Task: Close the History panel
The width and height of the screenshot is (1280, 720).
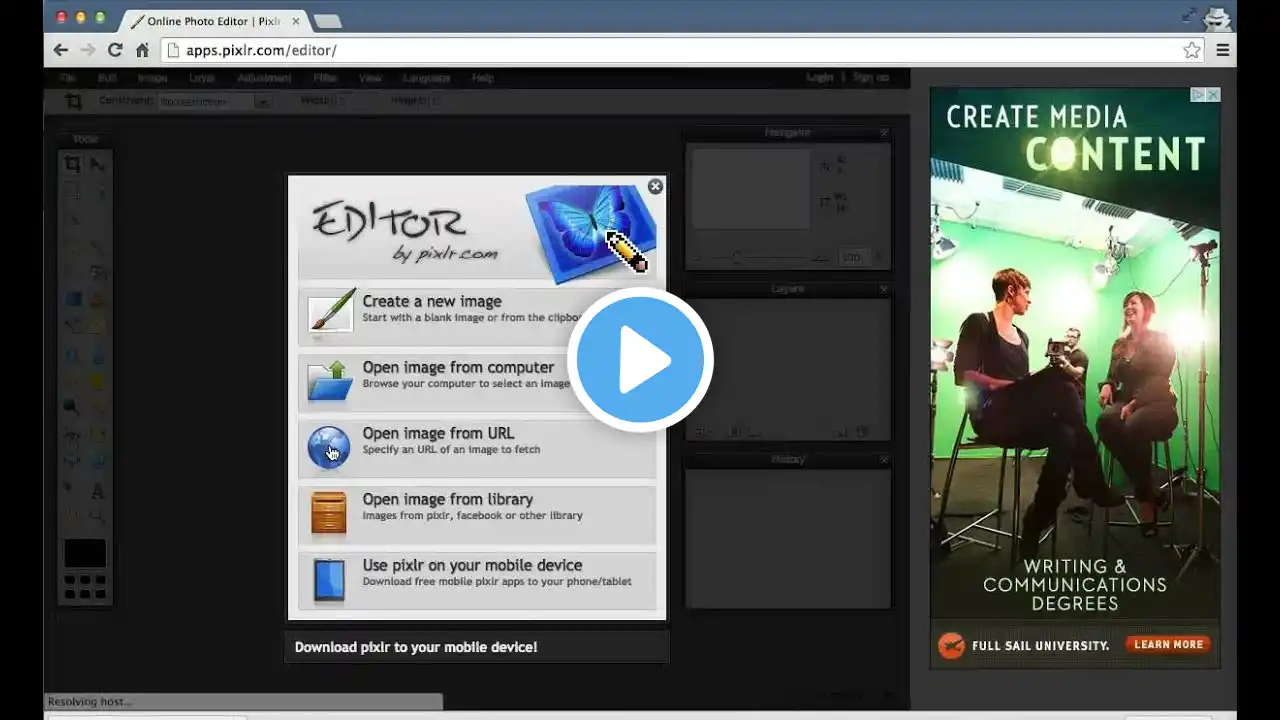Action: click(x=884, y=459)
